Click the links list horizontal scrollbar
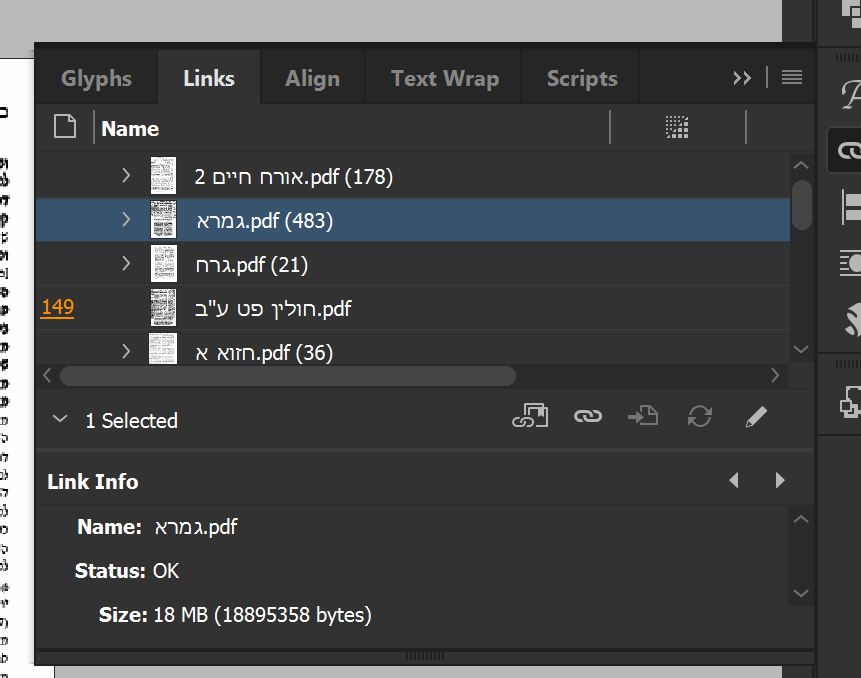Screen dimensions: 861x678 pyautogui.click(x=288, y=376)
